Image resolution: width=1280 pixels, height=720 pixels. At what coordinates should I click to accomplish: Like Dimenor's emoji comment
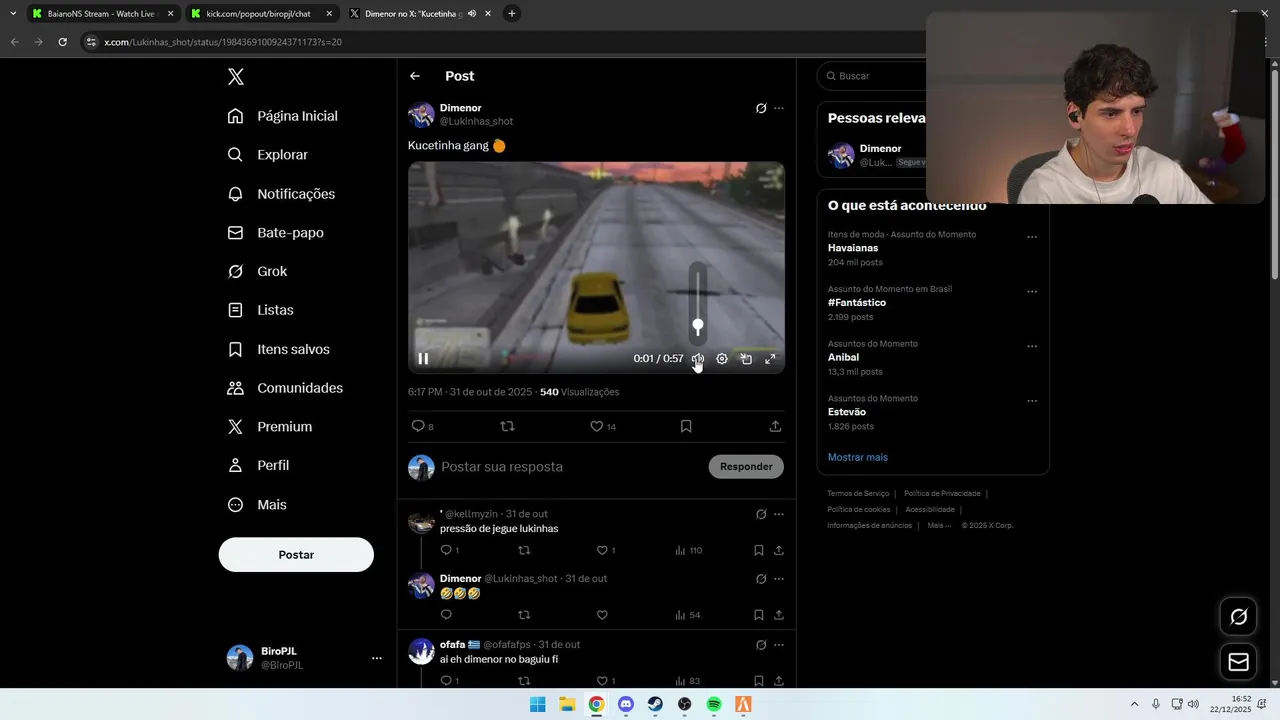click(602, 615)
